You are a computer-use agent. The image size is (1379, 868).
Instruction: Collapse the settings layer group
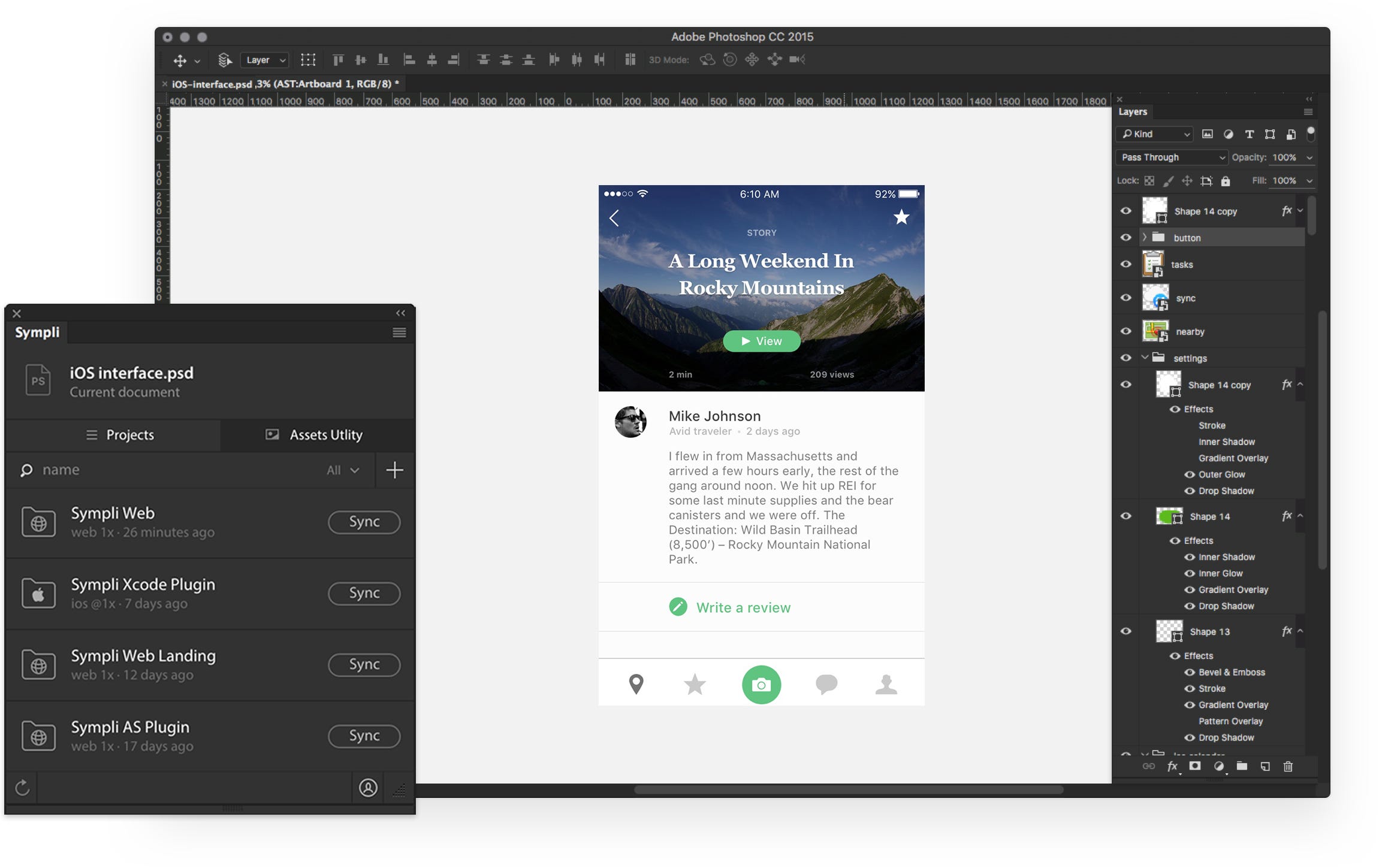1145,358
